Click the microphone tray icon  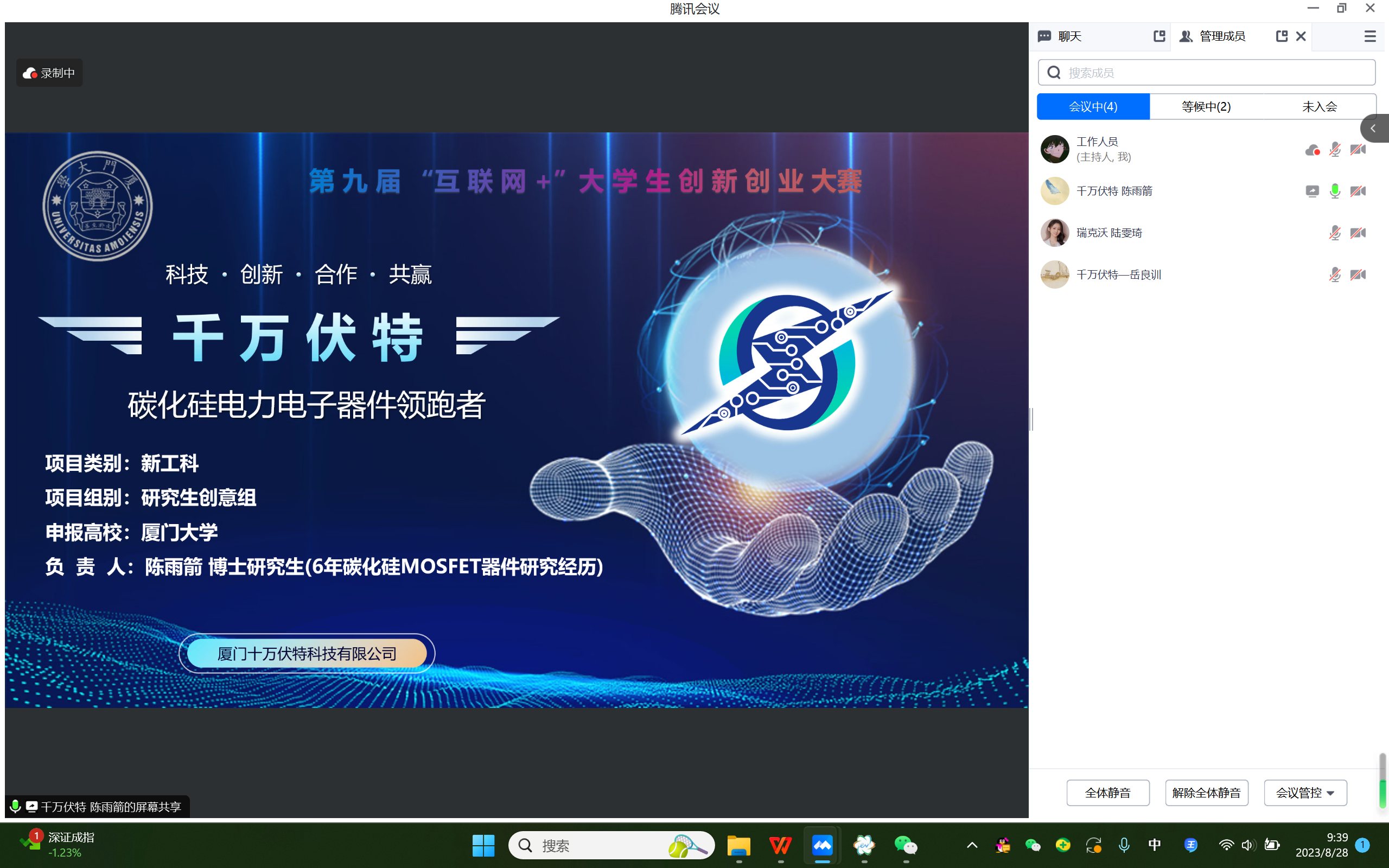(1124, 845)
